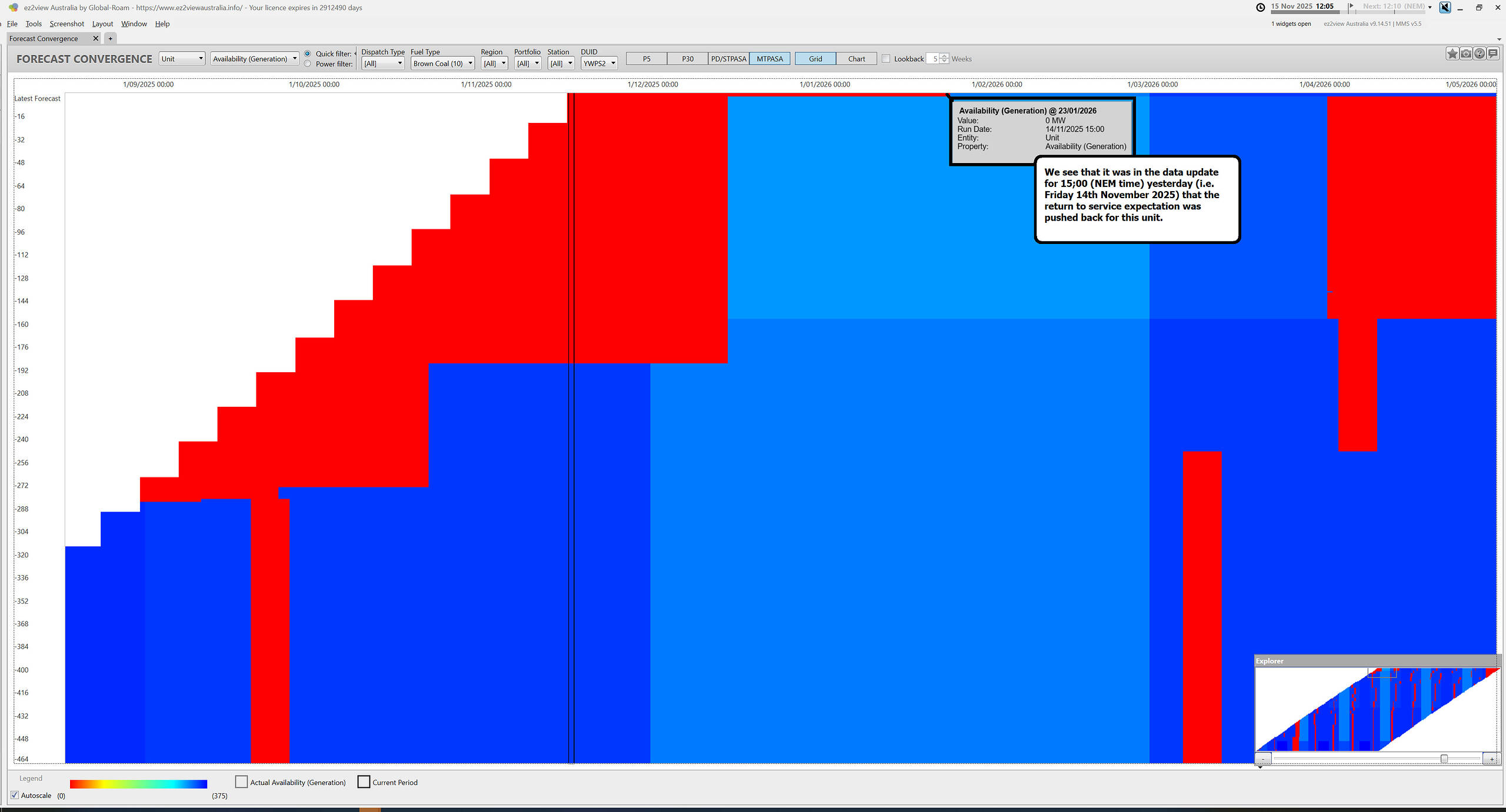The width and height of the screenshot is (1506, 812).
Task: Toggle the muted speaker icon
Action: pyautogui.click(x=1445, y=8)
